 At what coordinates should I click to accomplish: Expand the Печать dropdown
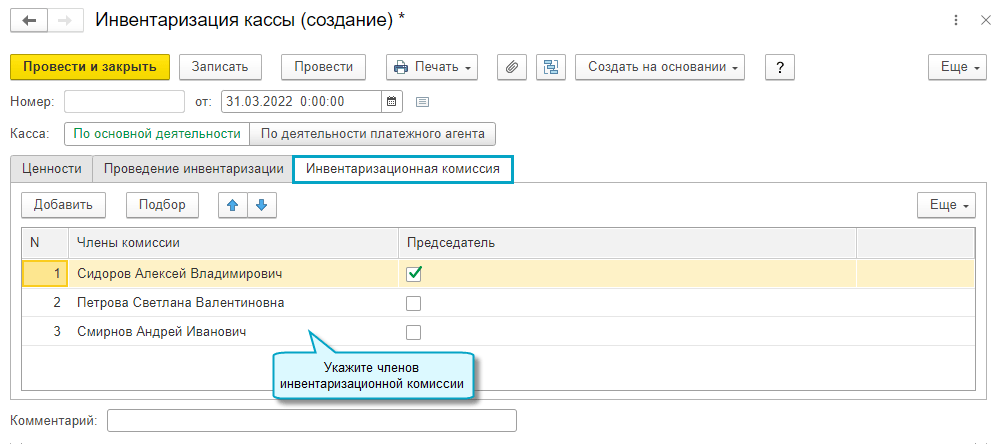[432, 67]
